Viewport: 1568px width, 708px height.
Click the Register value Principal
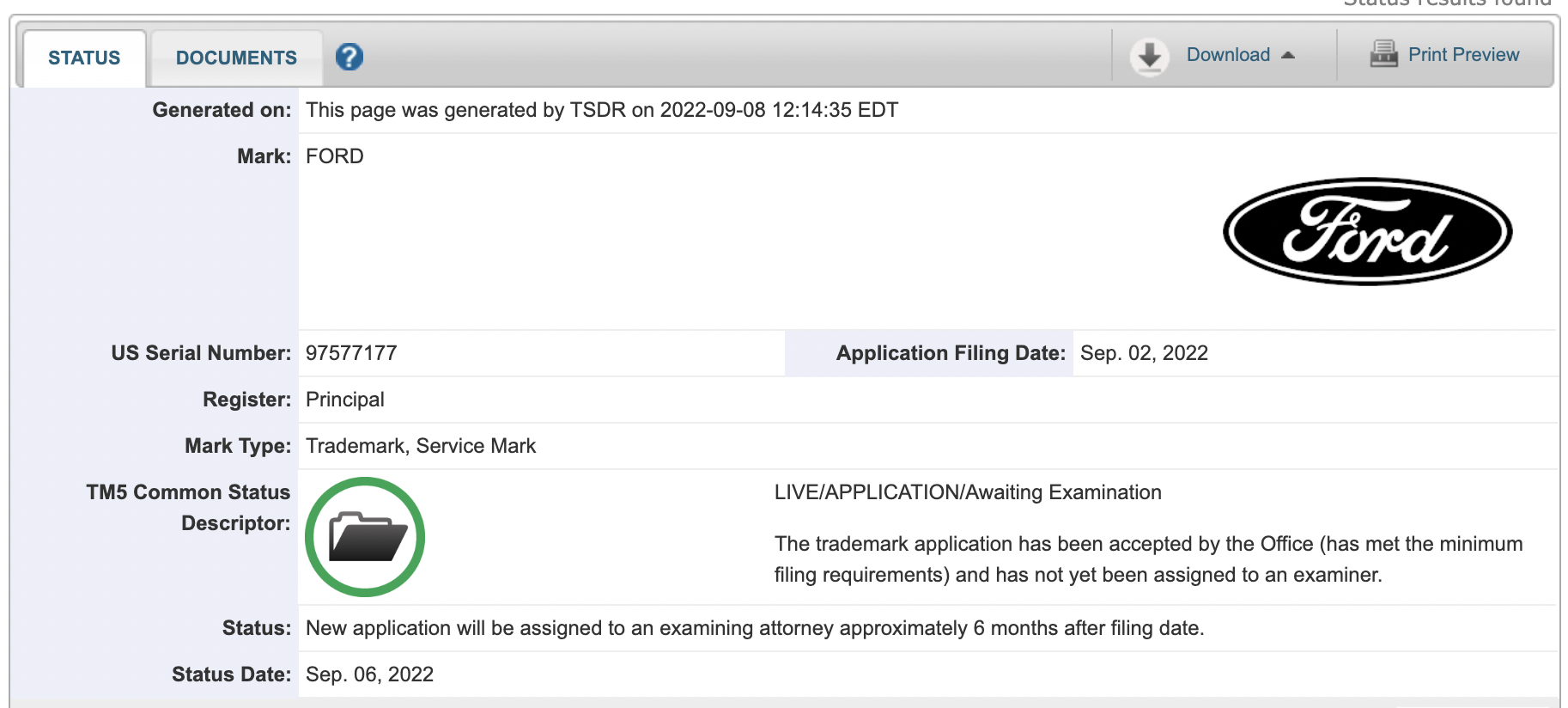click(345, 400)
